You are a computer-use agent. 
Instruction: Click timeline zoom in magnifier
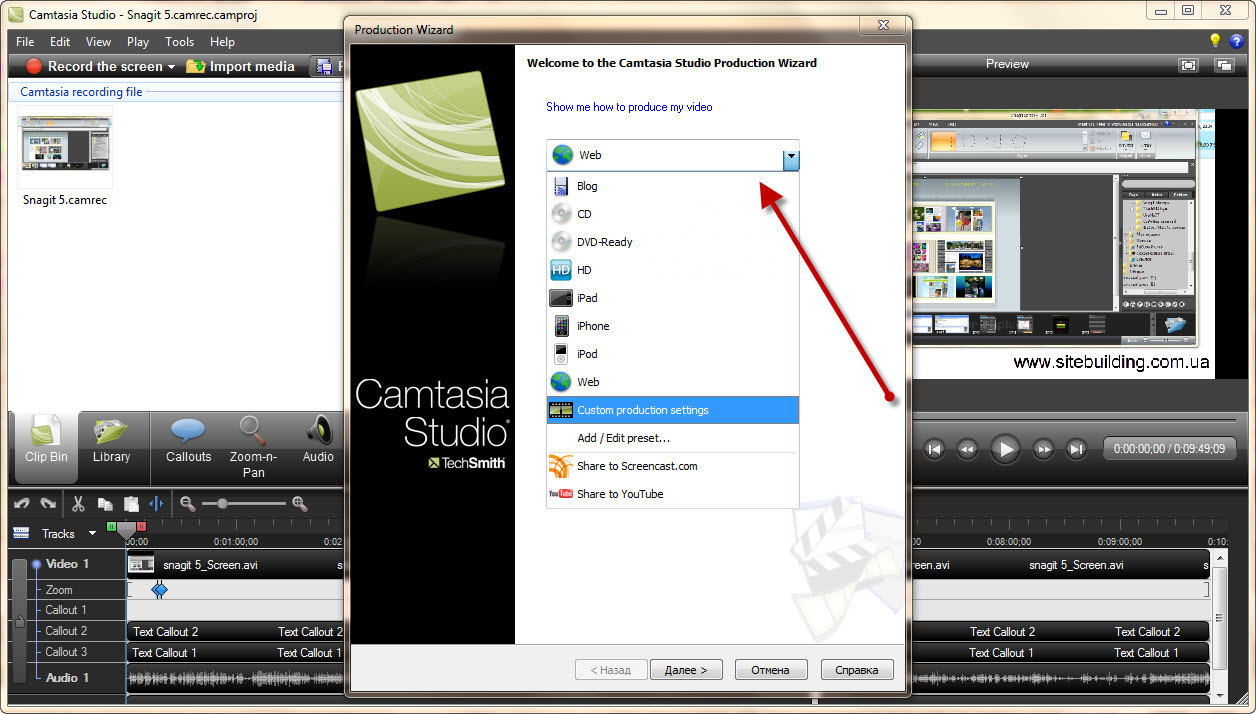click(299, 504)
